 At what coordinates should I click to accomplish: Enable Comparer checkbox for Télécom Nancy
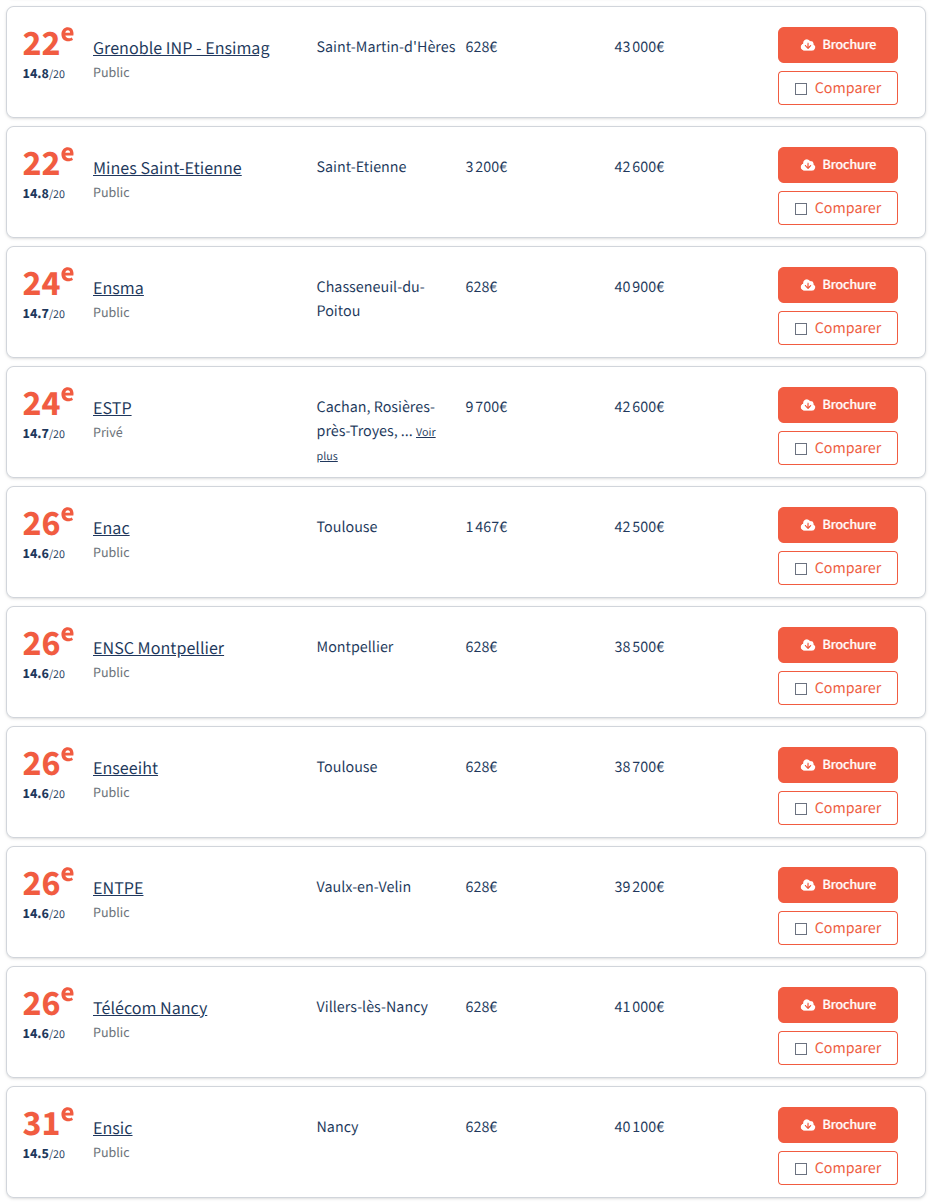pyautogui.click(x=801, y=1049)
